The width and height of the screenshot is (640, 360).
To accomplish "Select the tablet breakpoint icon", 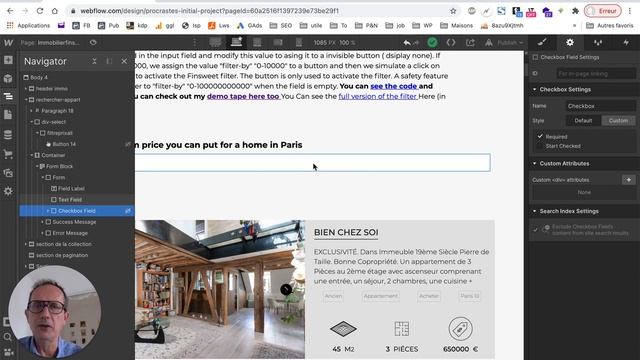I will (257, 42).
